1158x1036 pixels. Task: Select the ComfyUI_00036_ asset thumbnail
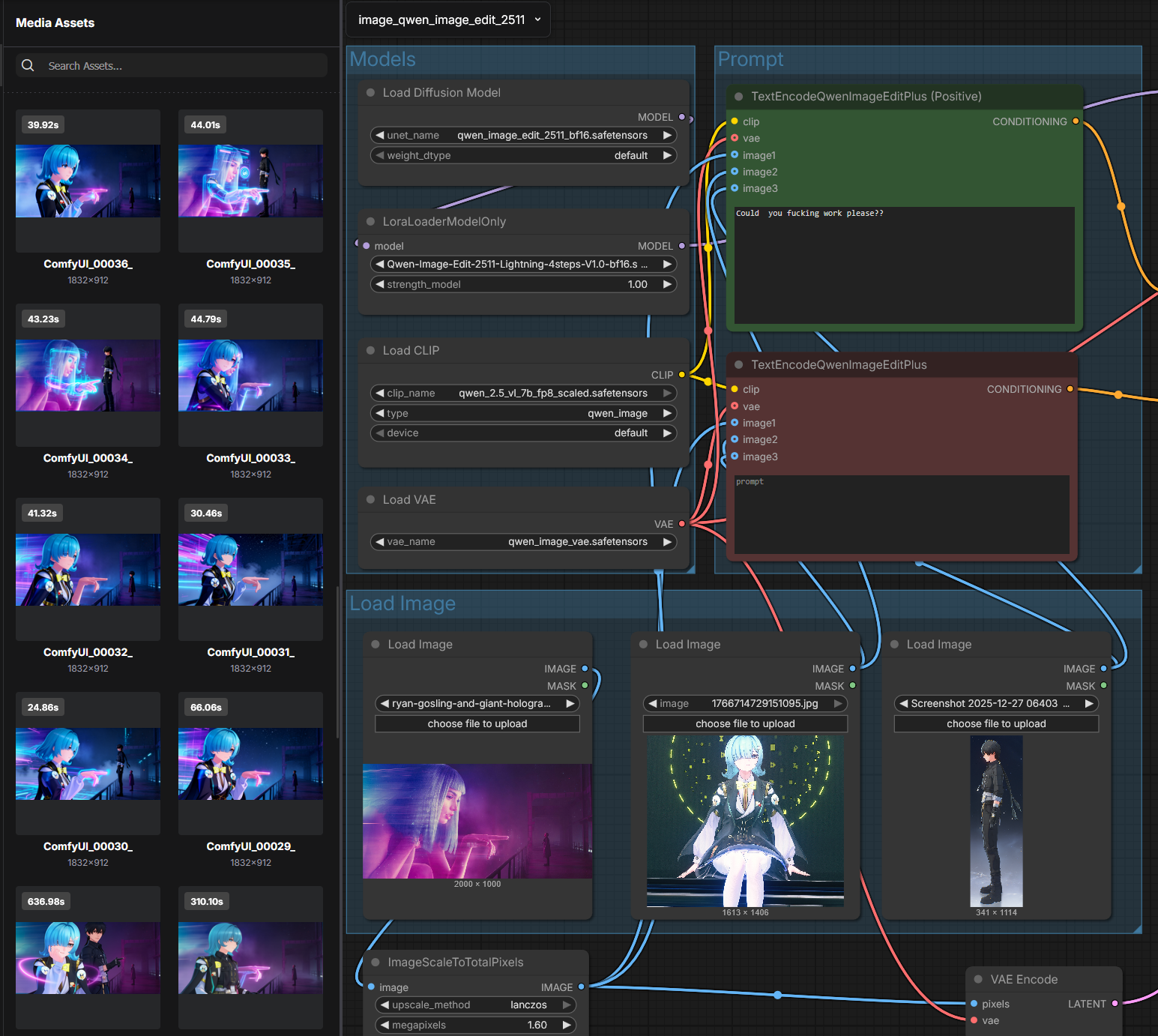point(88,181)
